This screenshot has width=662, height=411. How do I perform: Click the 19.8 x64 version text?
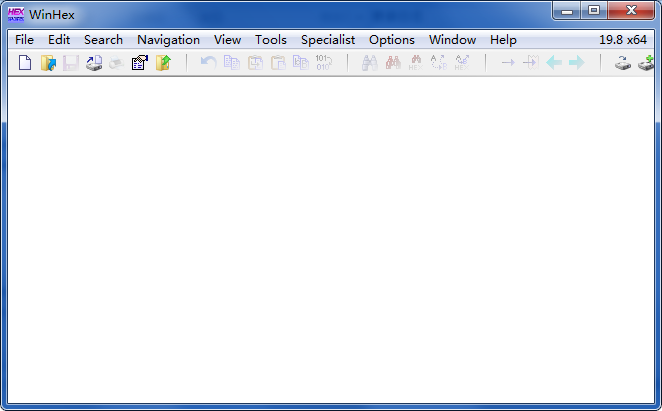point(623,40)
